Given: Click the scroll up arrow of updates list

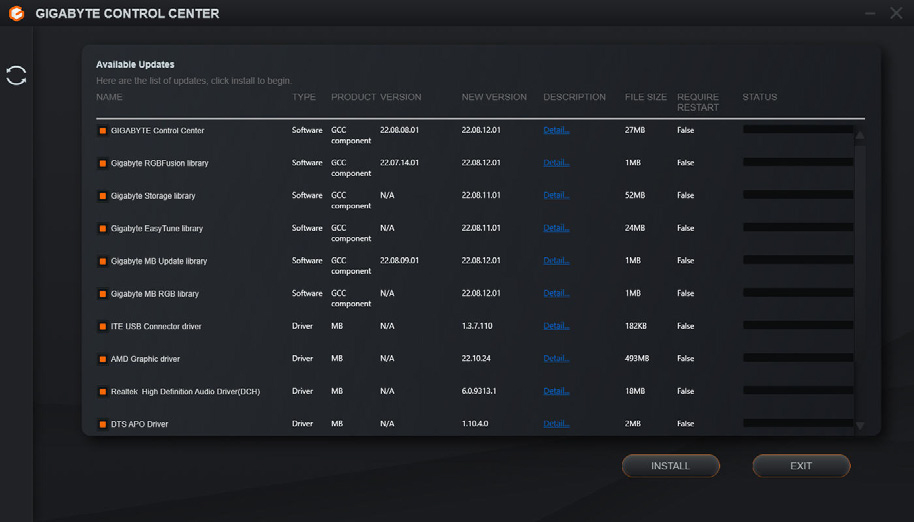Looking at the screenshot, I should [x=860, y=134].
